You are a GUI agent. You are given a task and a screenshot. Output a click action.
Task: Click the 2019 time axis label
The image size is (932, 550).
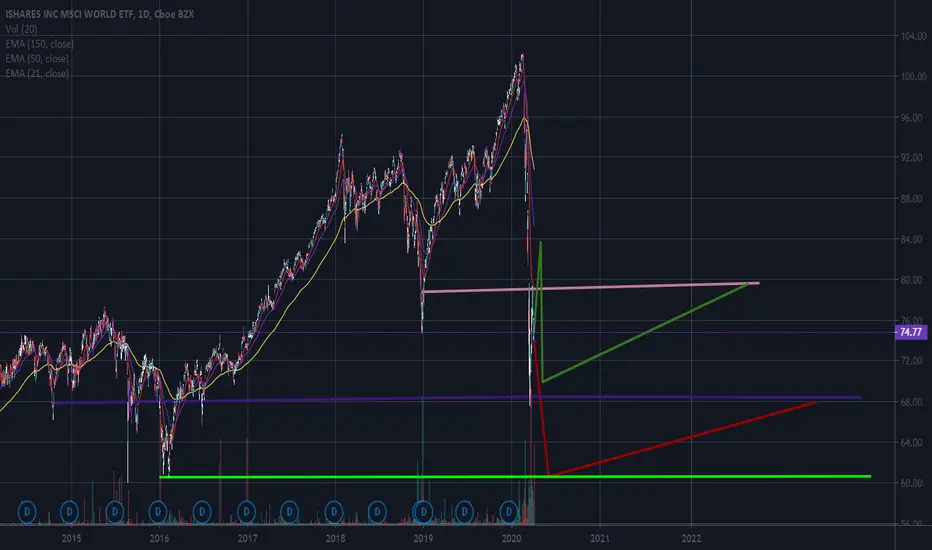(x=423, y=539)
